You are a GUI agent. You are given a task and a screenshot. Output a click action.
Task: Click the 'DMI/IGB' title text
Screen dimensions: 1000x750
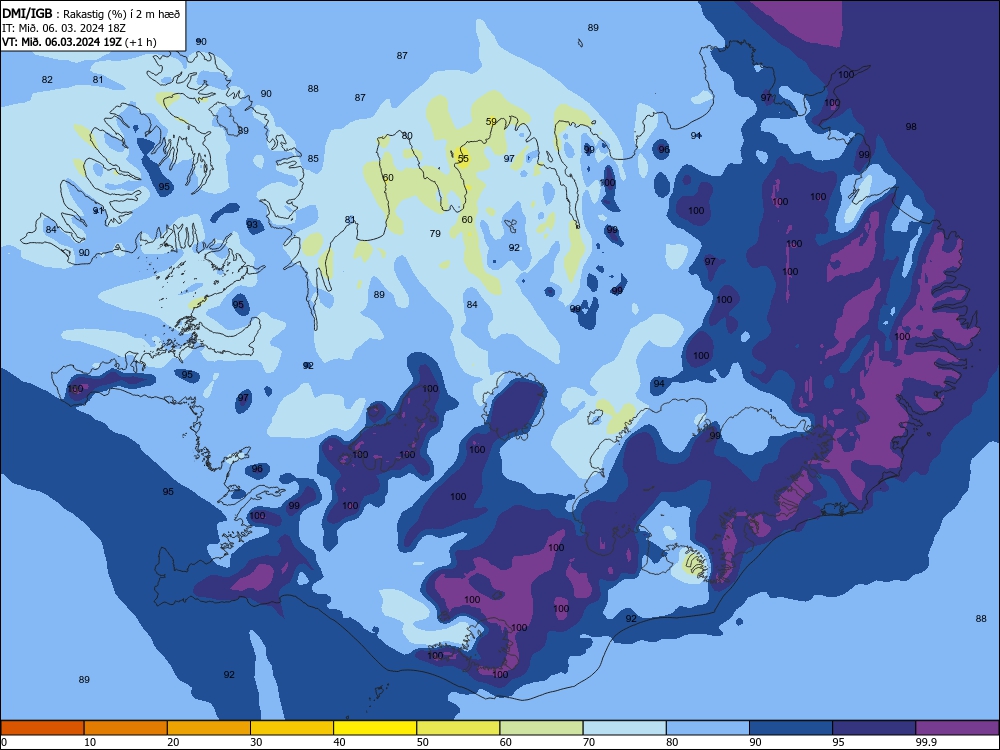(x=27, y=14)
